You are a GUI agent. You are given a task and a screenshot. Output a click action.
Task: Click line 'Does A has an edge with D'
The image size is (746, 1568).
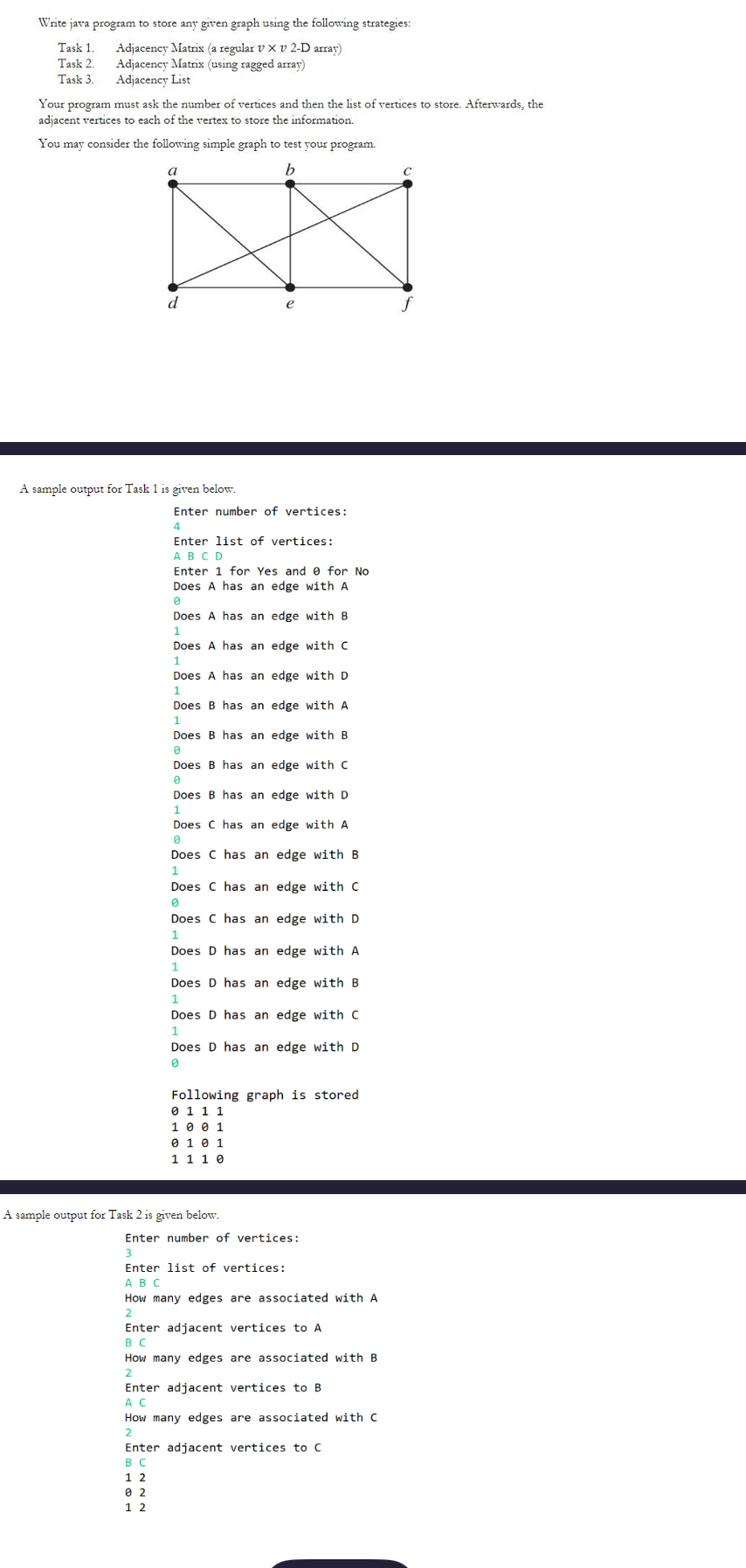260,675
